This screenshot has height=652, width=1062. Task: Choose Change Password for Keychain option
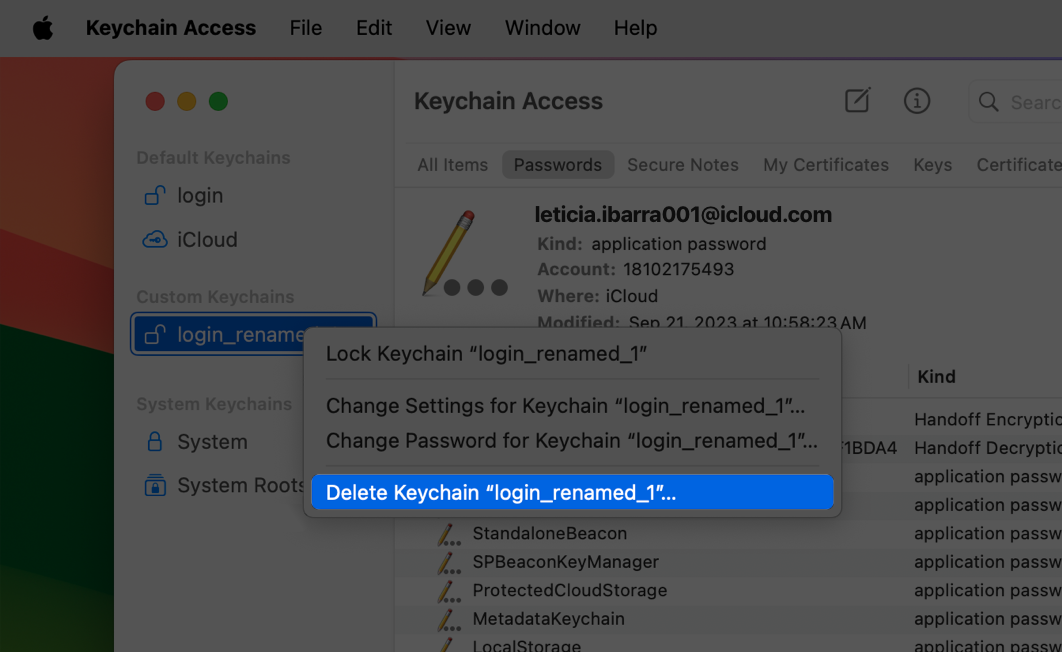point(571,441)
